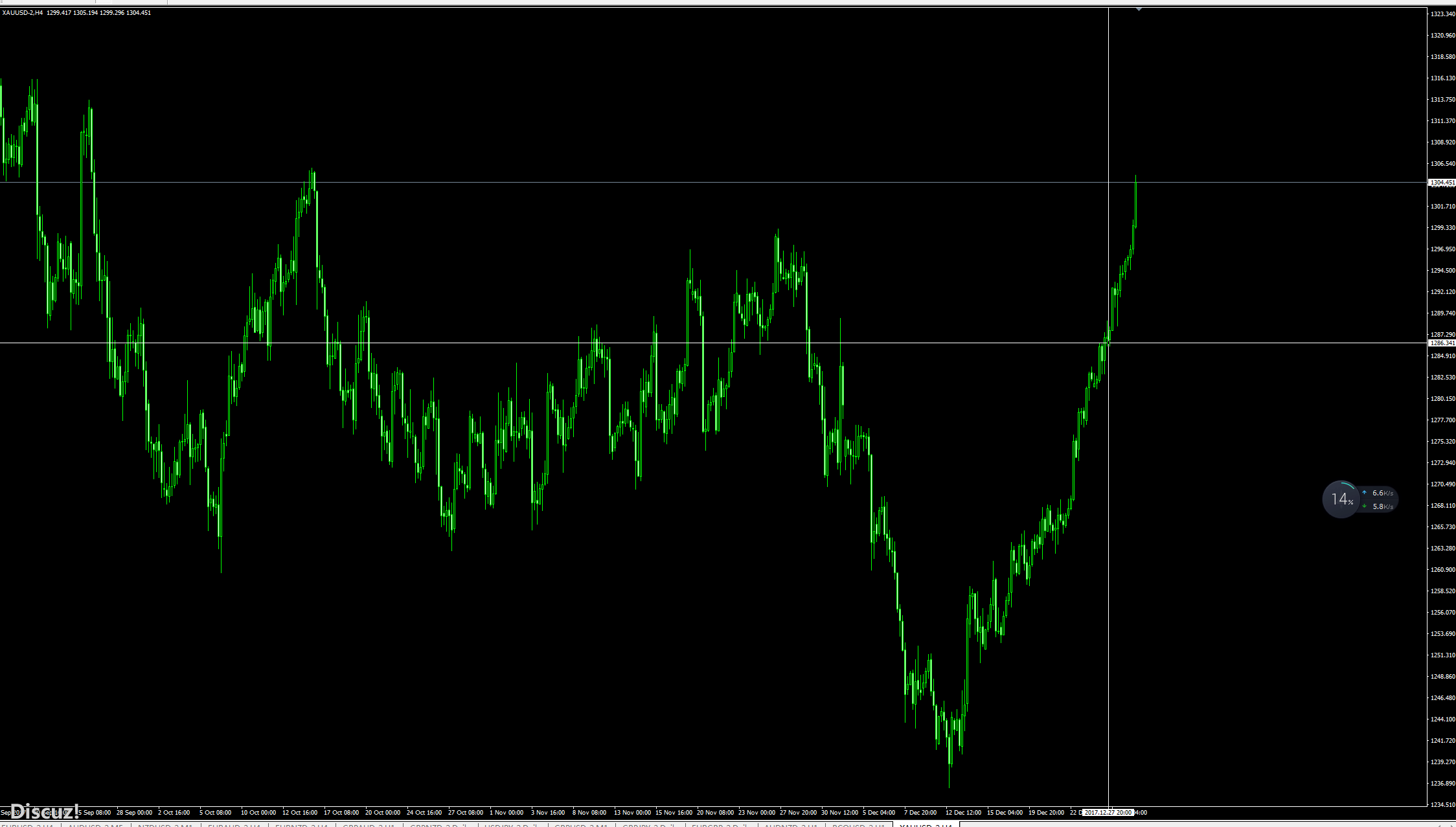Select the GBPAUD-2,H1 chart tab

pos(369,825)
